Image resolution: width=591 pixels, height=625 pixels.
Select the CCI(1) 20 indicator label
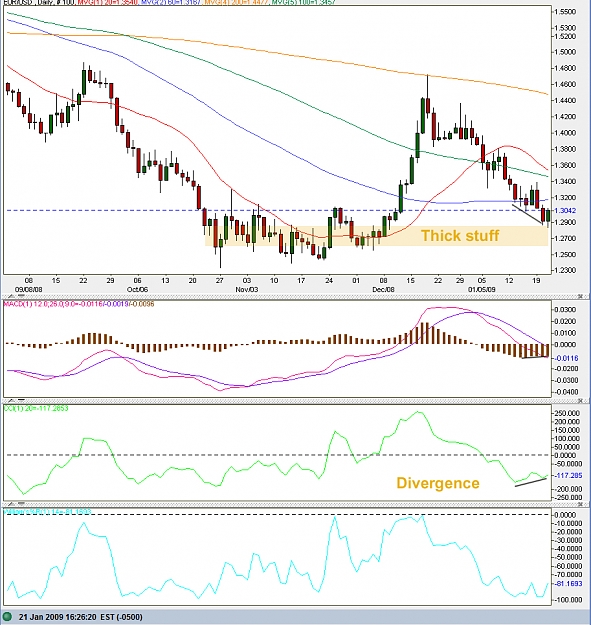(36, 408)
